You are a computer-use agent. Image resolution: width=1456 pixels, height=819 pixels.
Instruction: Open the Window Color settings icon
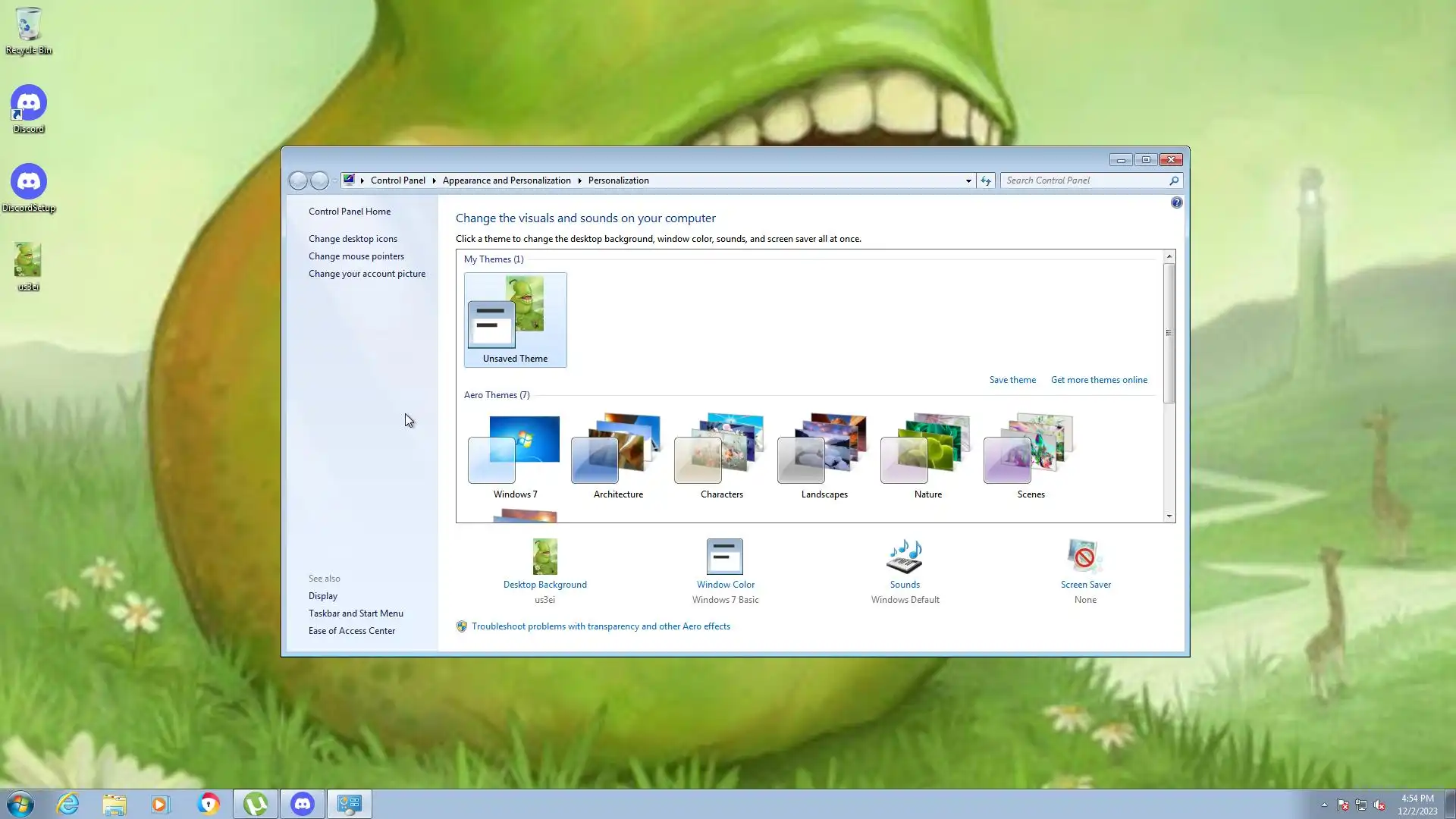click(725, 557)
